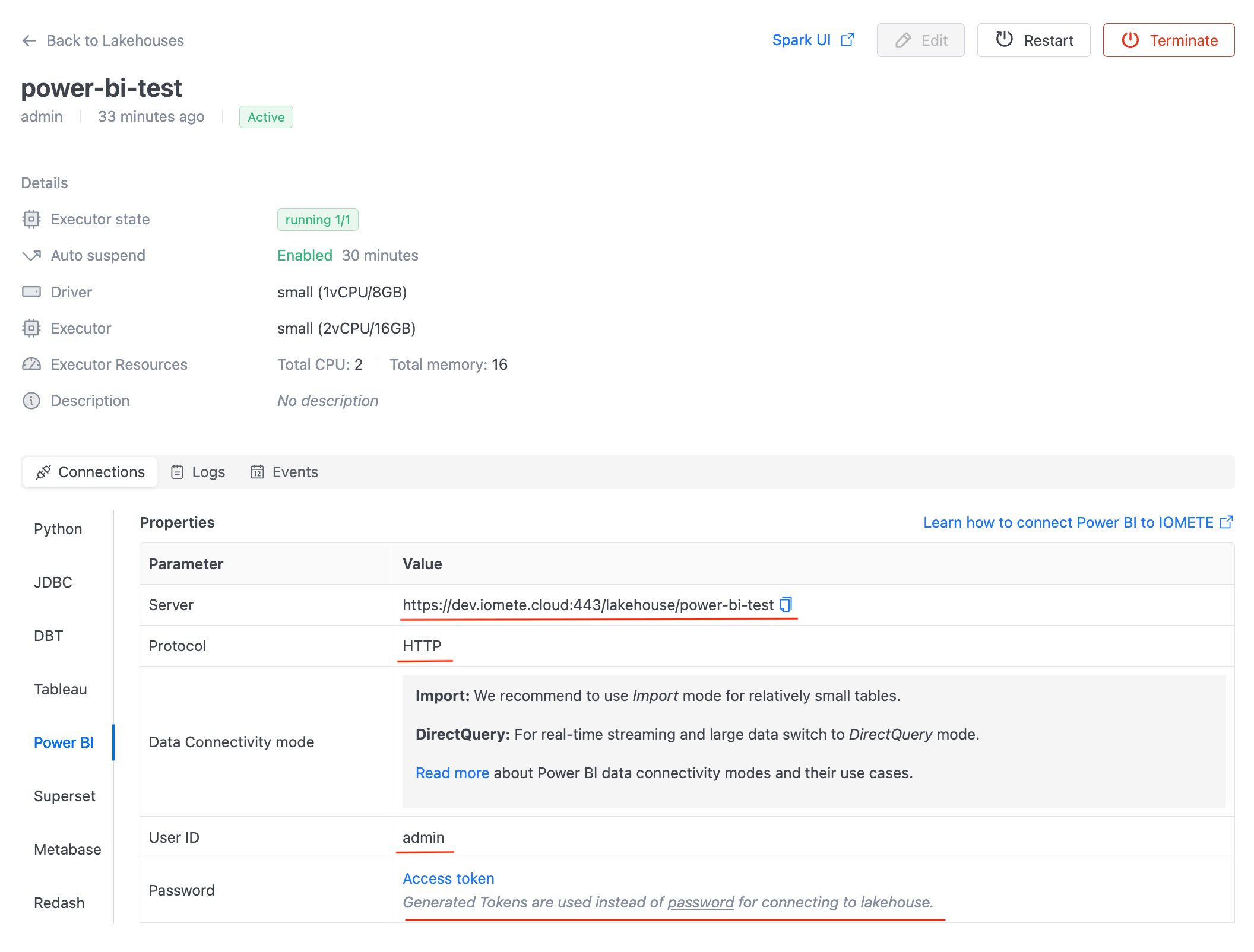The image size is (1254, 952).
Task: Click the clipboard icon on Logs tab
Action: (x=177, y=472)
